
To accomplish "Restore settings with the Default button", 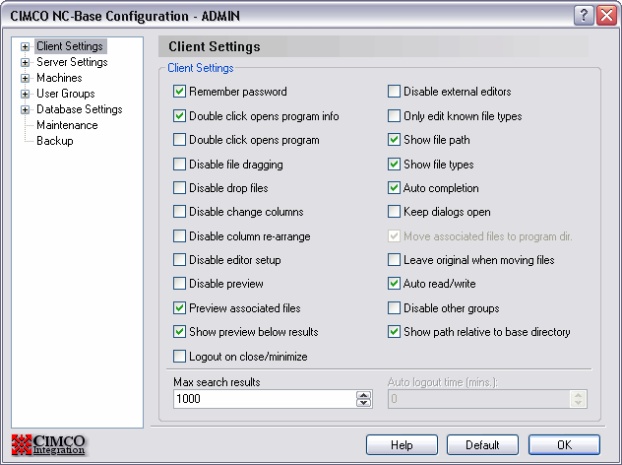I will pyautogui.click(x=482, y=445).
